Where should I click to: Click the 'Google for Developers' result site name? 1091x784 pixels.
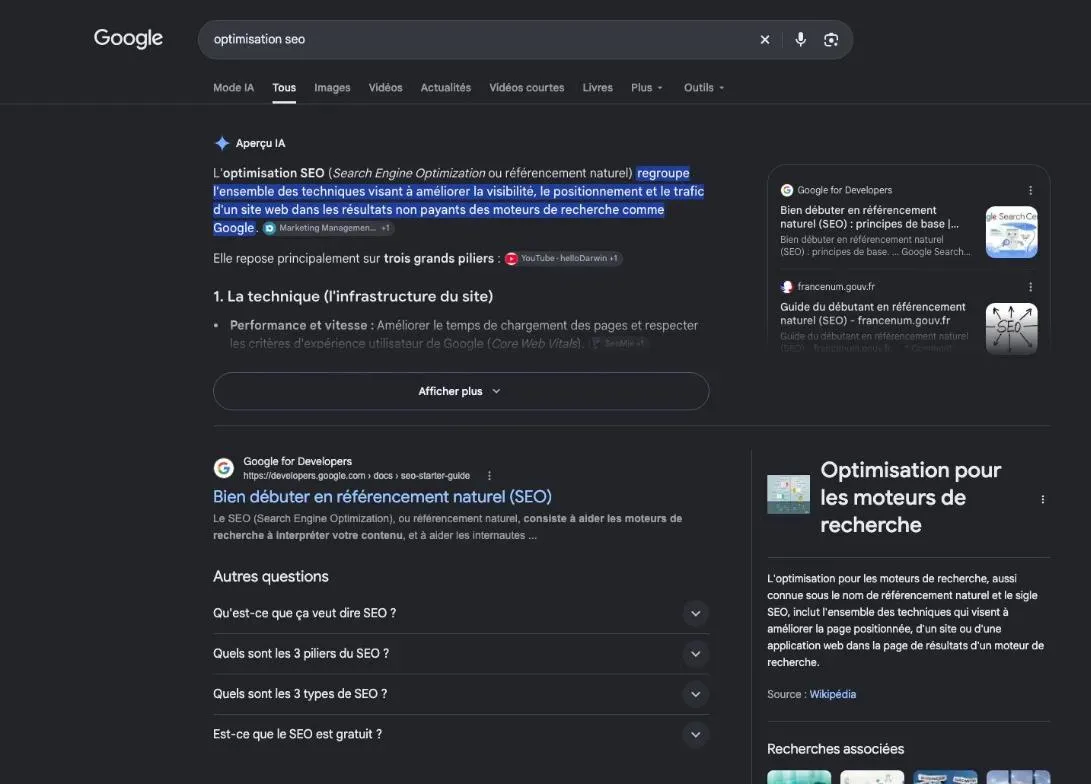click(x=297, y=461)
